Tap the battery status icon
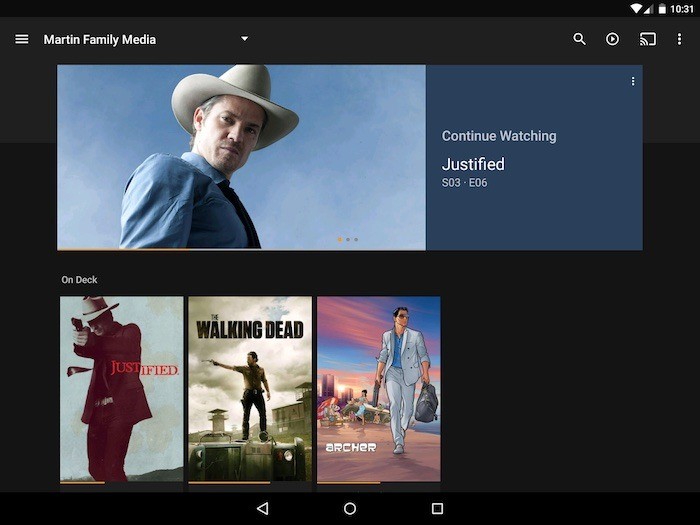This screenshot has height=525, width=700. [662, 8]
